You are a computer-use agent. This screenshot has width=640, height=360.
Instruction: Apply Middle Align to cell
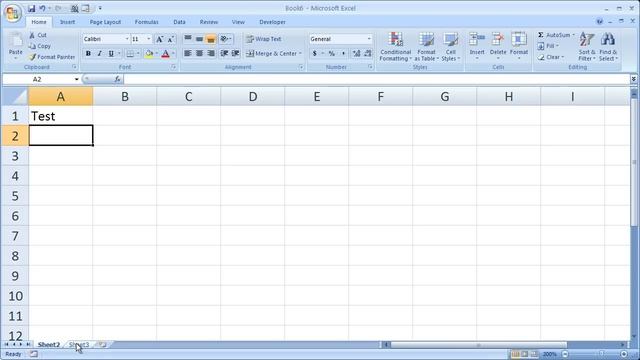[x=199, y=39]
